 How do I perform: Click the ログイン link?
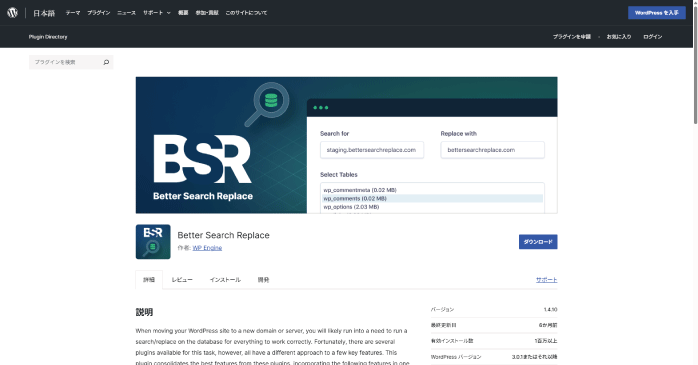pos(653,37)
